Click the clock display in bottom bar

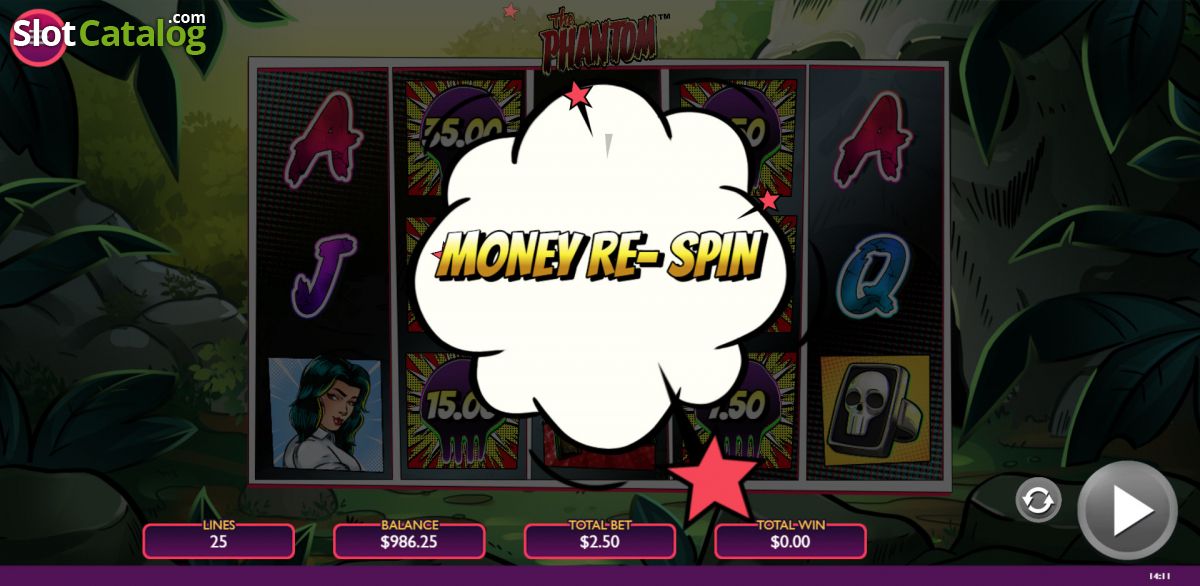1160,576
